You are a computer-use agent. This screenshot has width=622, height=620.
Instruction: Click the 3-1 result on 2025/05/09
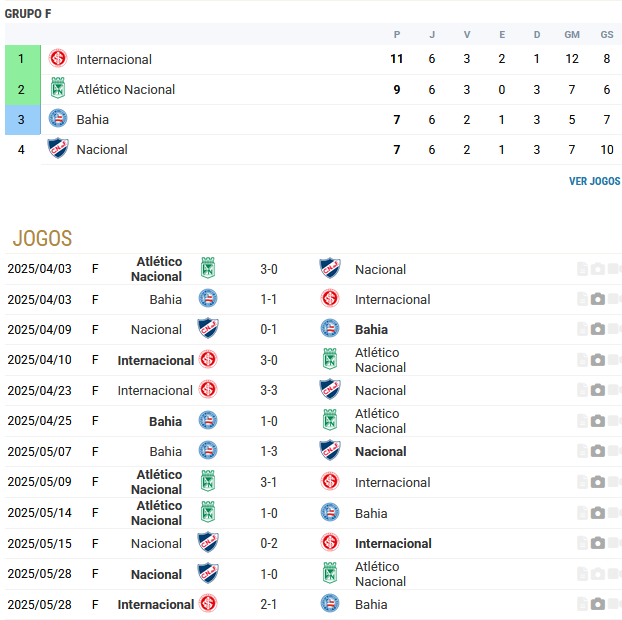[x=269, y=482]
